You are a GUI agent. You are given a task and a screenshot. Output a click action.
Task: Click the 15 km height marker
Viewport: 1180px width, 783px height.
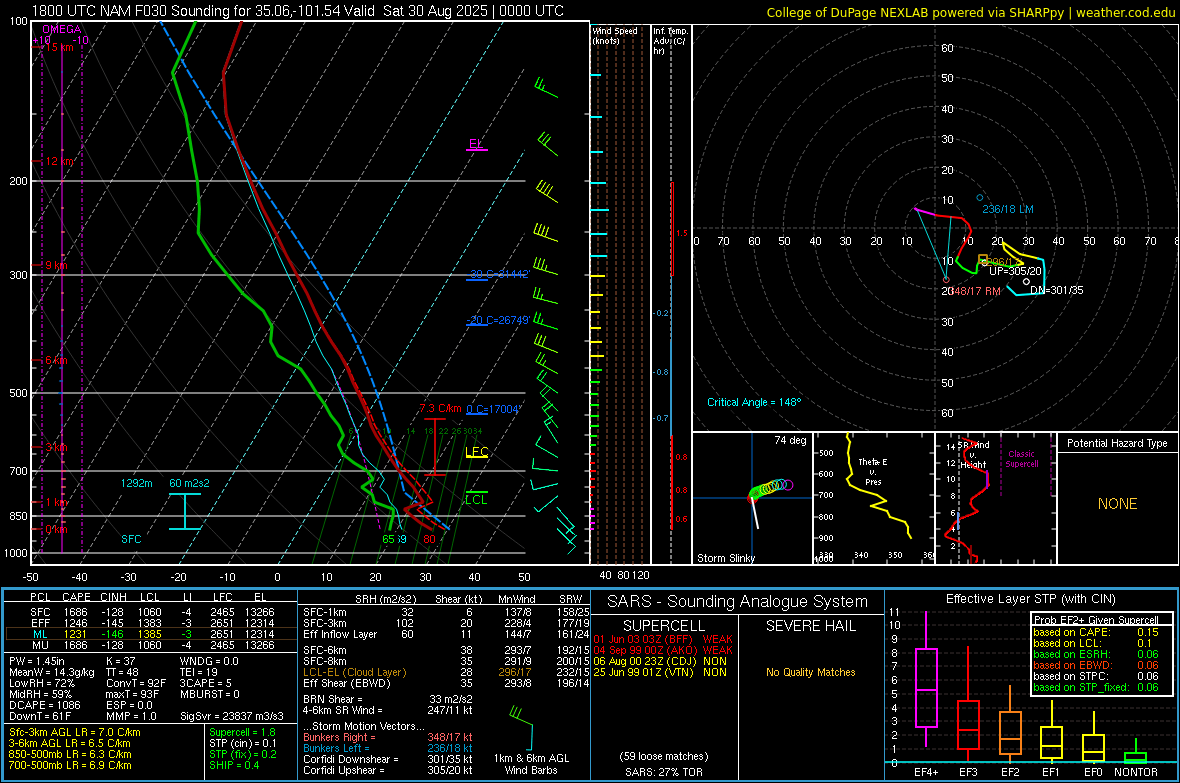(x=59, y=47)
